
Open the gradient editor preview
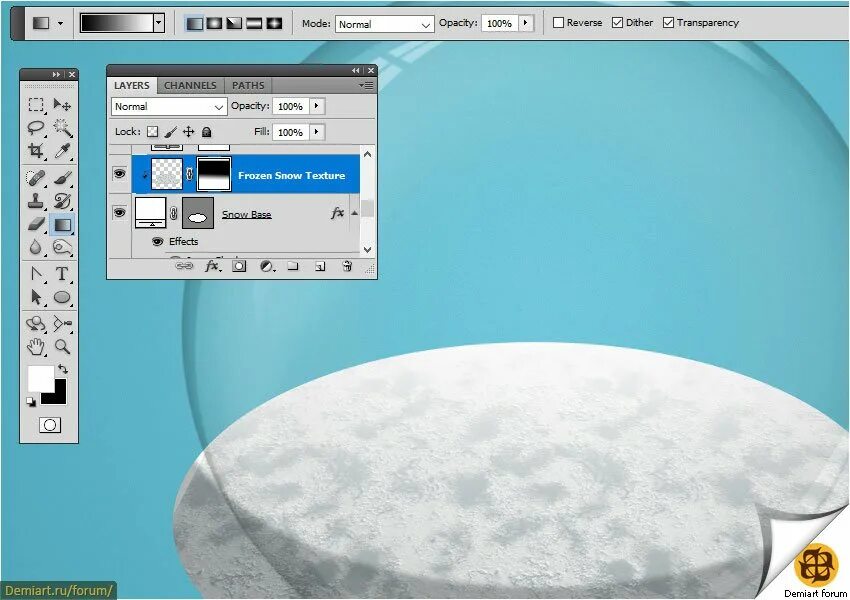tap(117, 23)
